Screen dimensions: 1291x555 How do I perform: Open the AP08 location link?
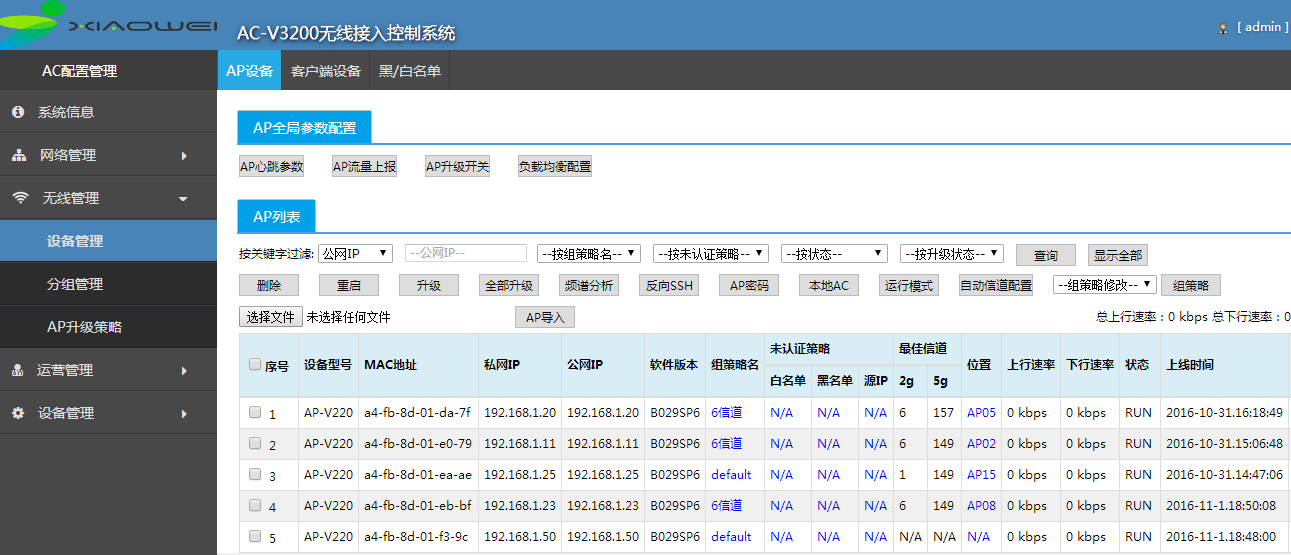point(981,505)
